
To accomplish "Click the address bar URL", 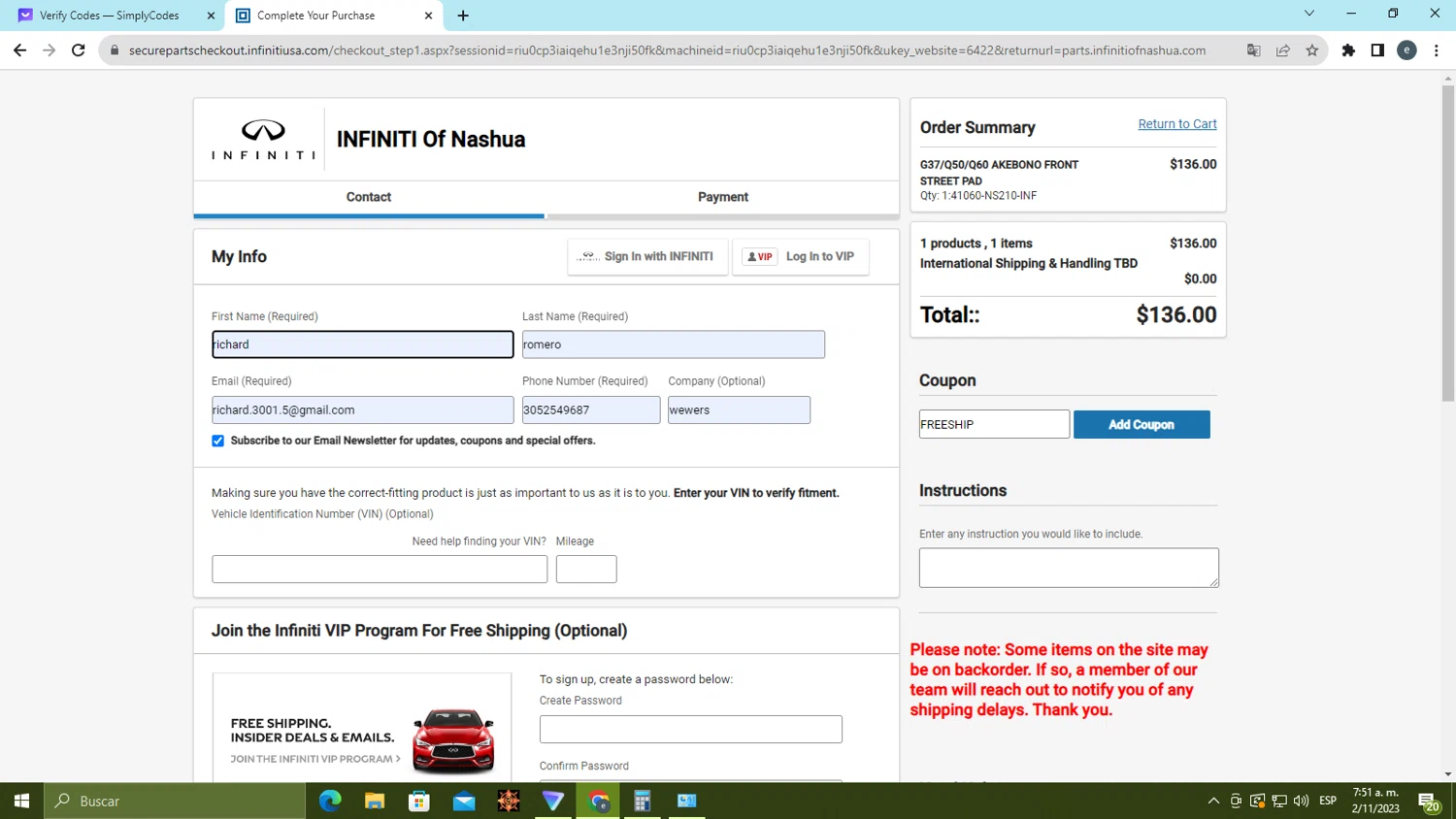I will (x=667, y=50).
